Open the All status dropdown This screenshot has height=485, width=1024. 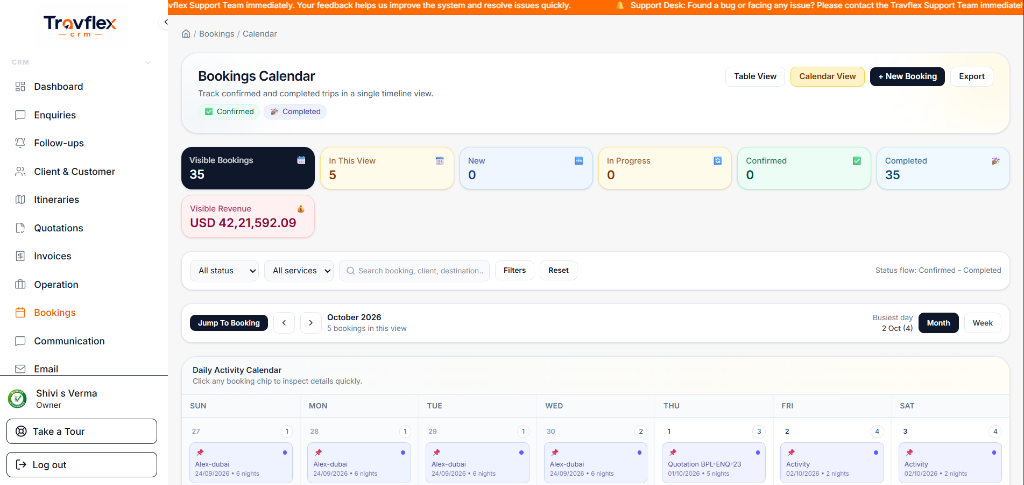tap(225, 271)
